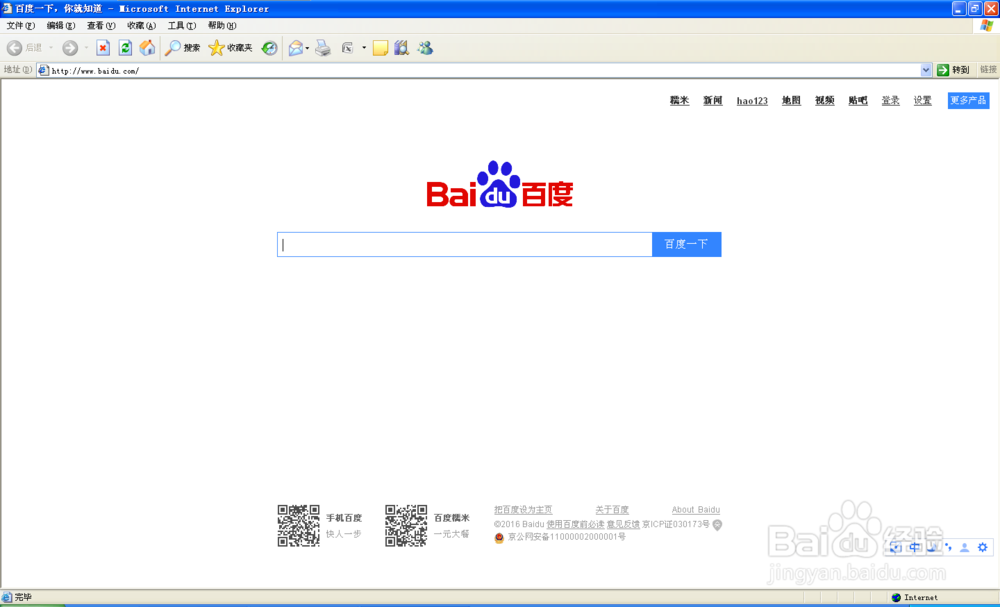Click the 把百度设为主页 link

coord(523,509)
